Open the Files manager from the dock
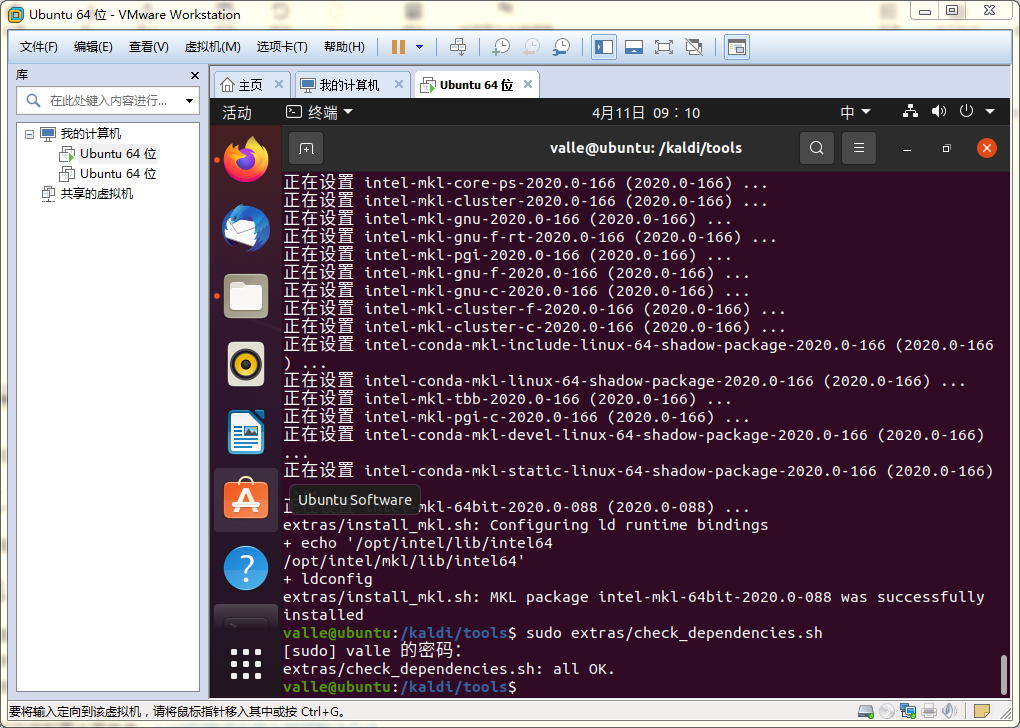The image size is (1020, 728). [246, 297]
